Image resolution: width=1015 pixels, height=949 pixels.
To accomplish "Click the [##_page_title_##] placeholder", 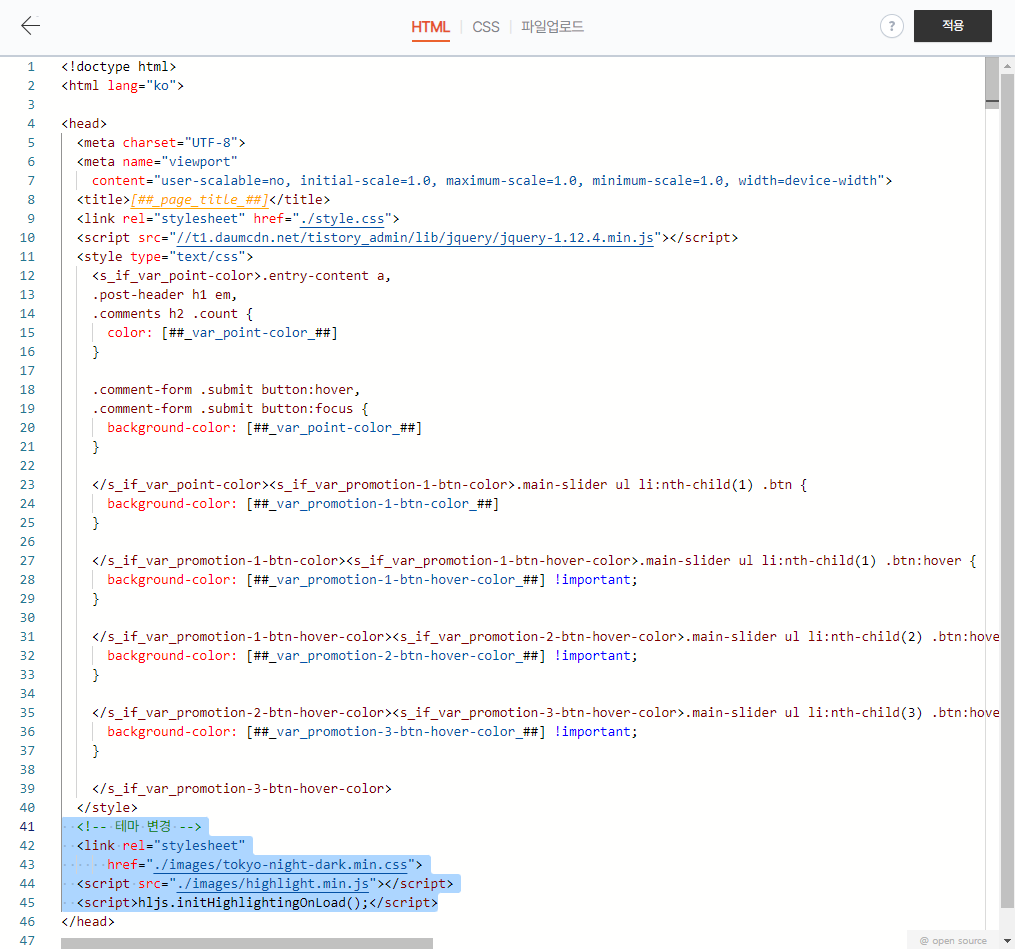I will [199, 199].
